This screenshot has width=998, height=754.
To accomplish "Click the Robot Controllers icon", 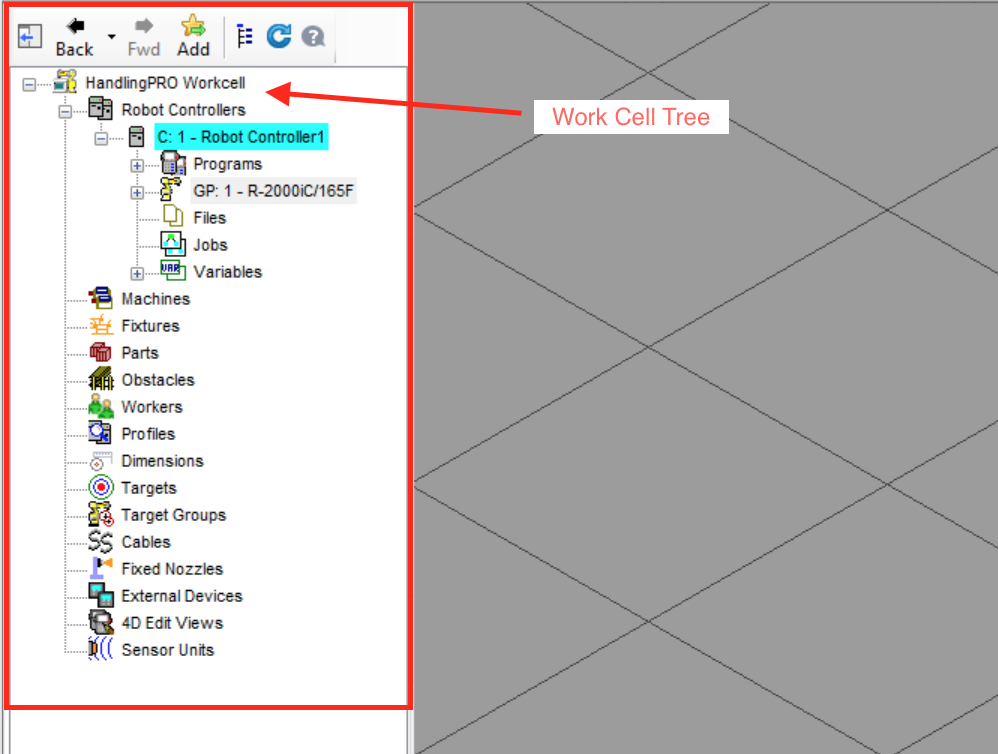I will (x=101, y=109).
